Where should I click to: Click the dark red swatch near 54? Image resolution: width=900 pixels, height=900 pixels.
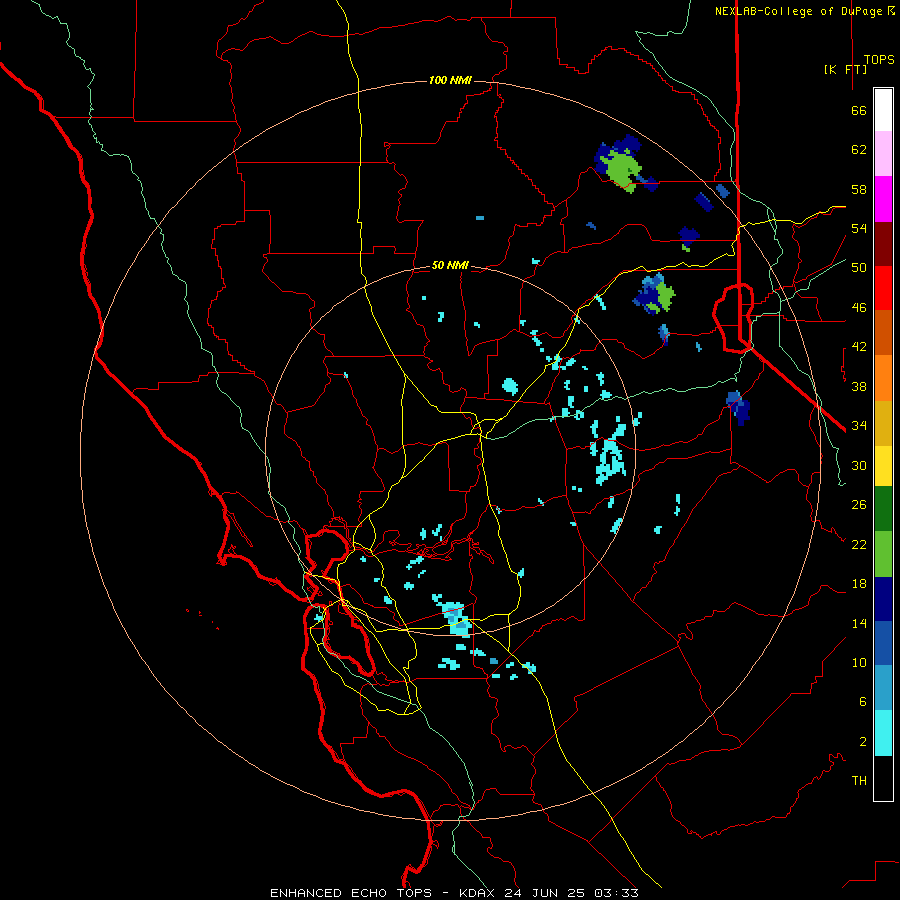[x=883, y=244]
